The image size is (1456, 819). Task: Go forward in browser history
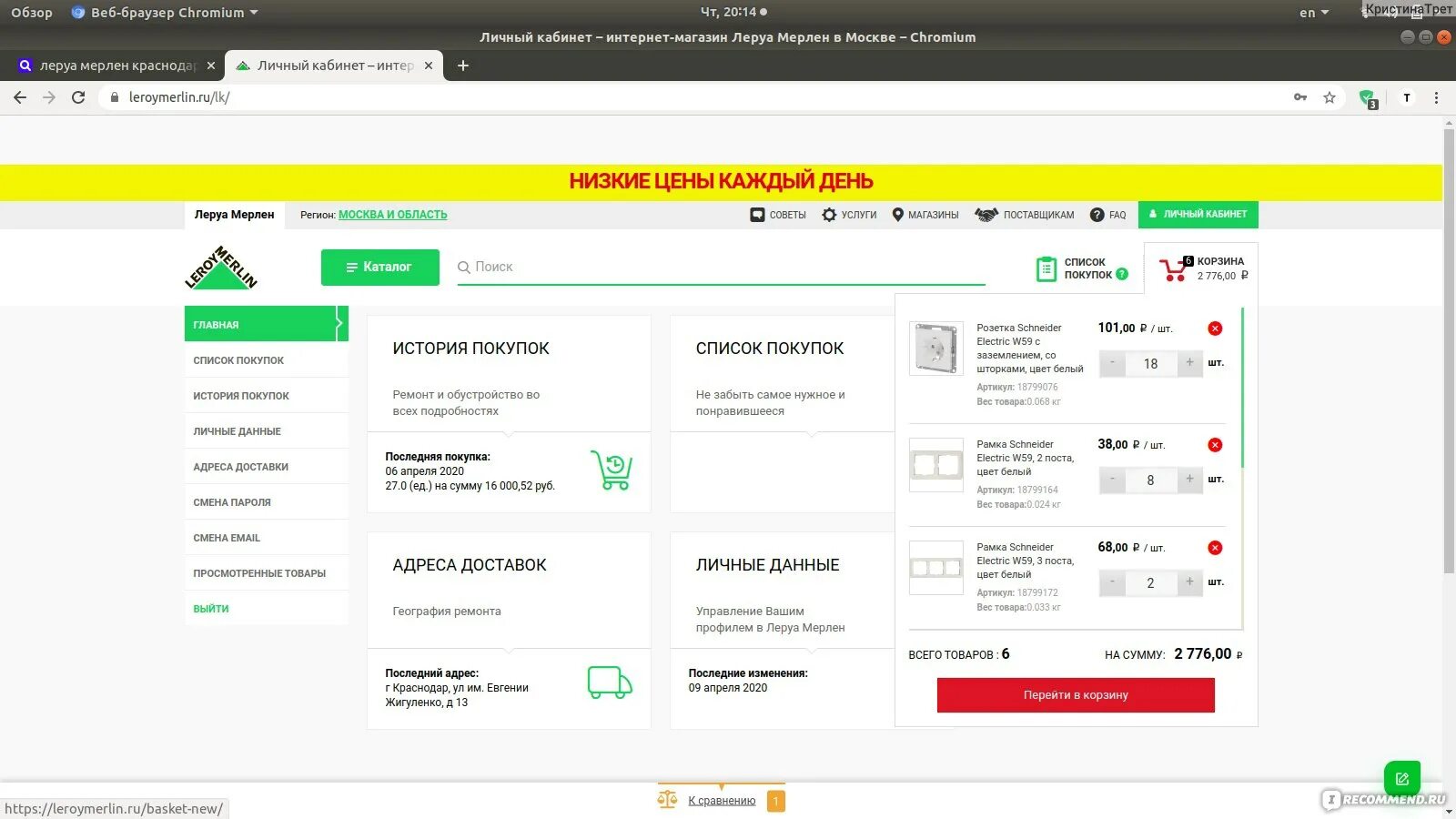pos(49,97)
